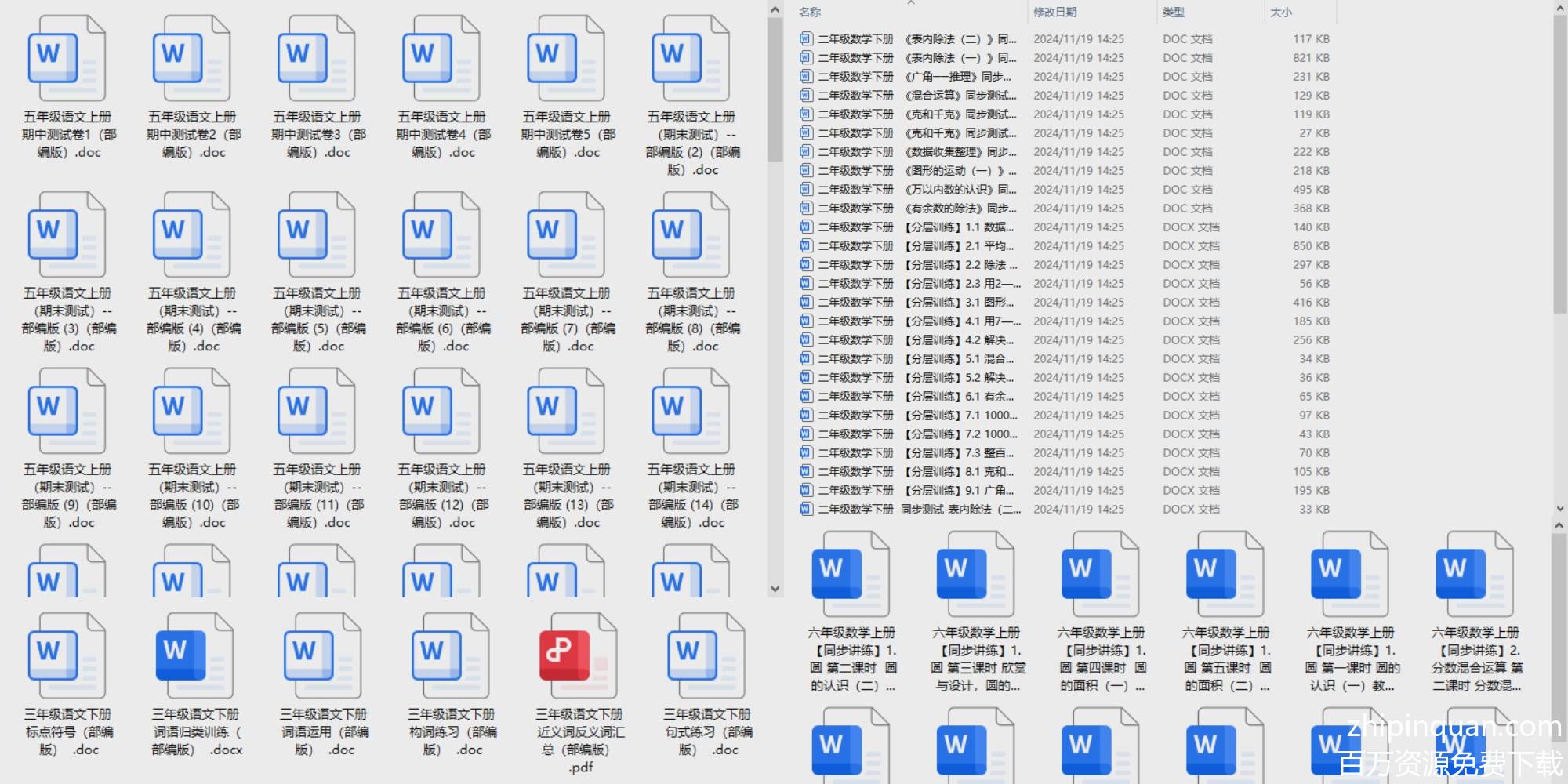The width and height of the screenshot is (1568, 784).
Task: Select the 圆 第二课时 document icon
Action: click(851, 574)
